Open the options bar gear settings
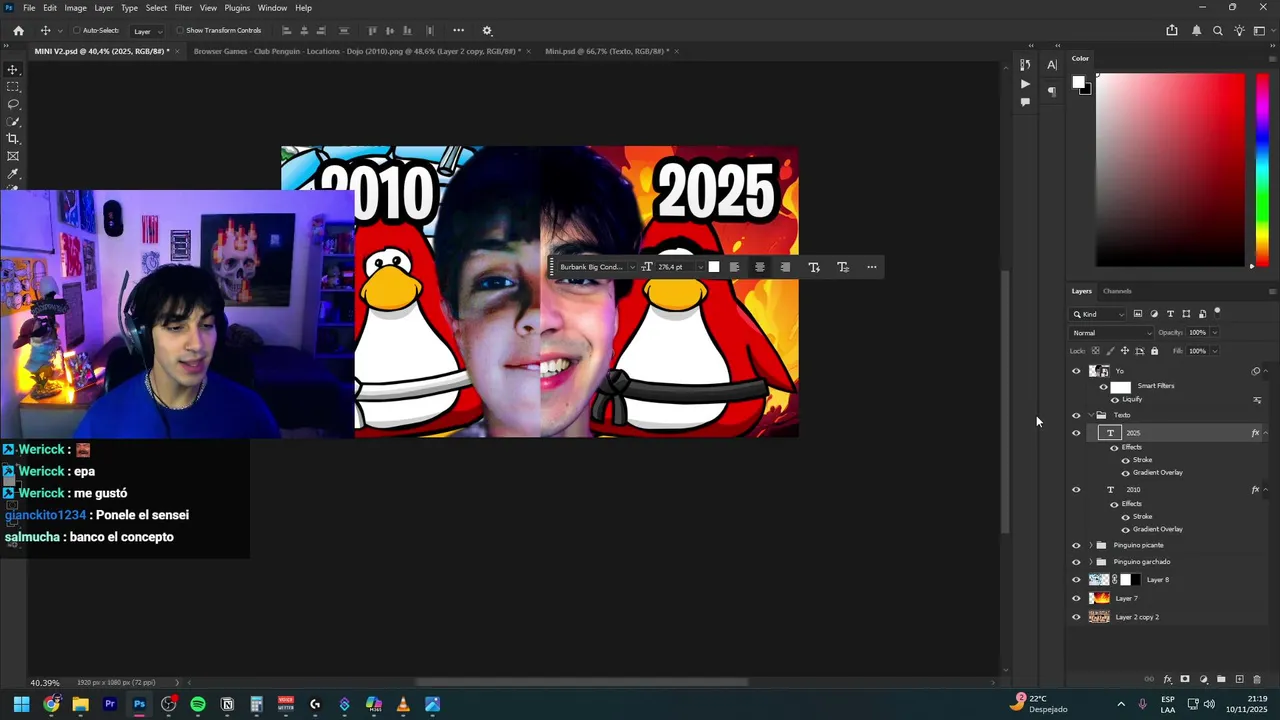 [487, 31]
